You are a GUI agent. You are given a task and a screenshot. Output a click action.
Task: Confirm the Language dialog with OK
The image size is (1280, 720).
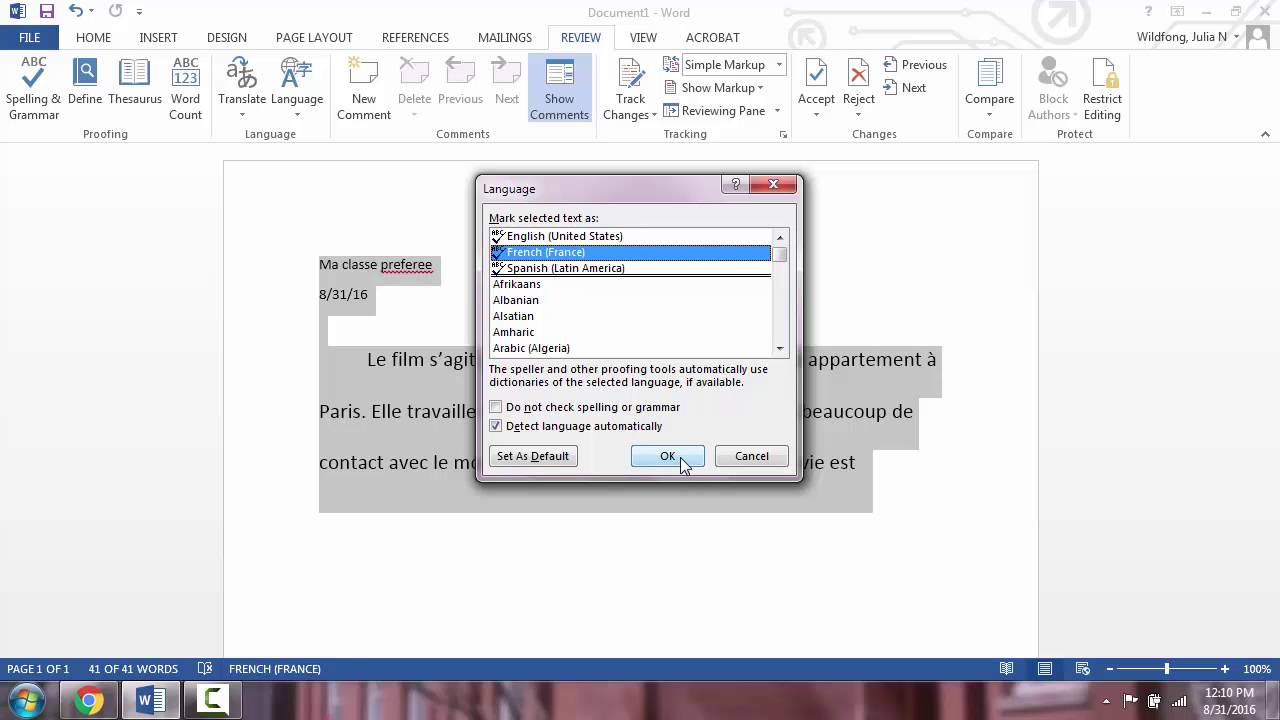coord(667,456)
